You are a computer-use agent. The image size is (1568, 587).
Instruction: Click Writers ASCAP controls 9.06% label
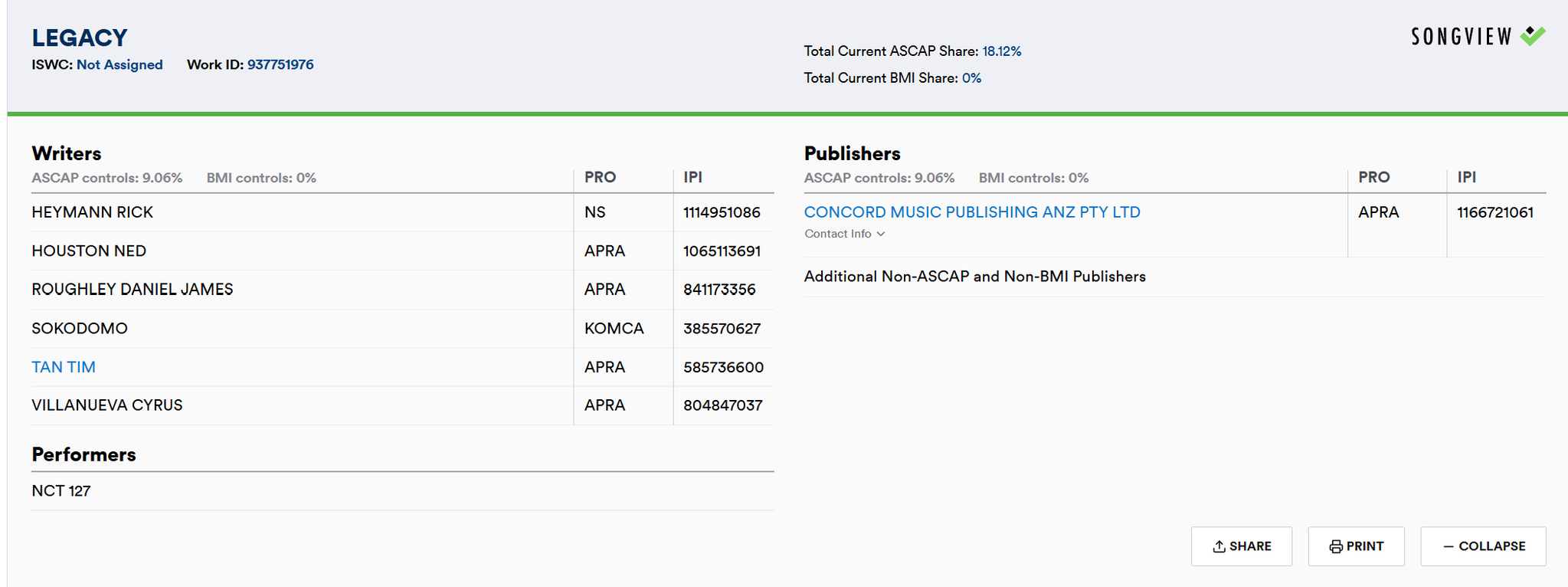(107, 178)
